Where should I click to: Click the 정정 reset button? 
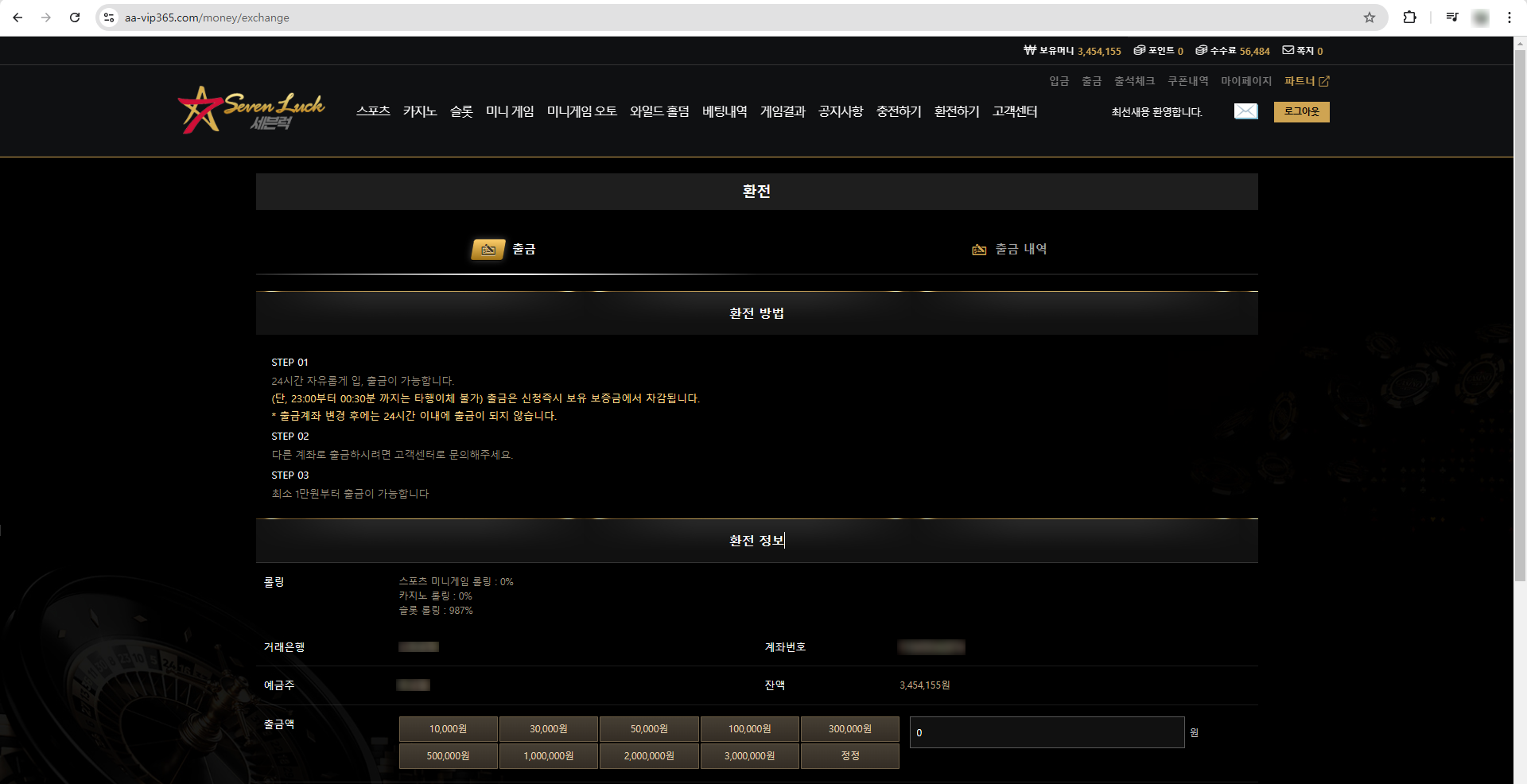coord(850,756)
